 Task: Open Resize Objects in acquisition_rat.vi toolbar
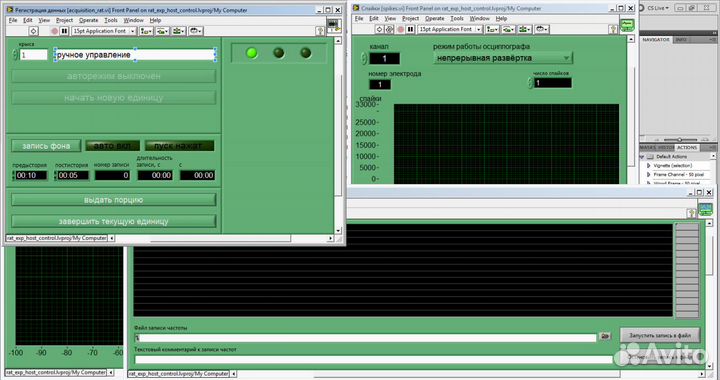pyautogui.click(x=179, y=31)
